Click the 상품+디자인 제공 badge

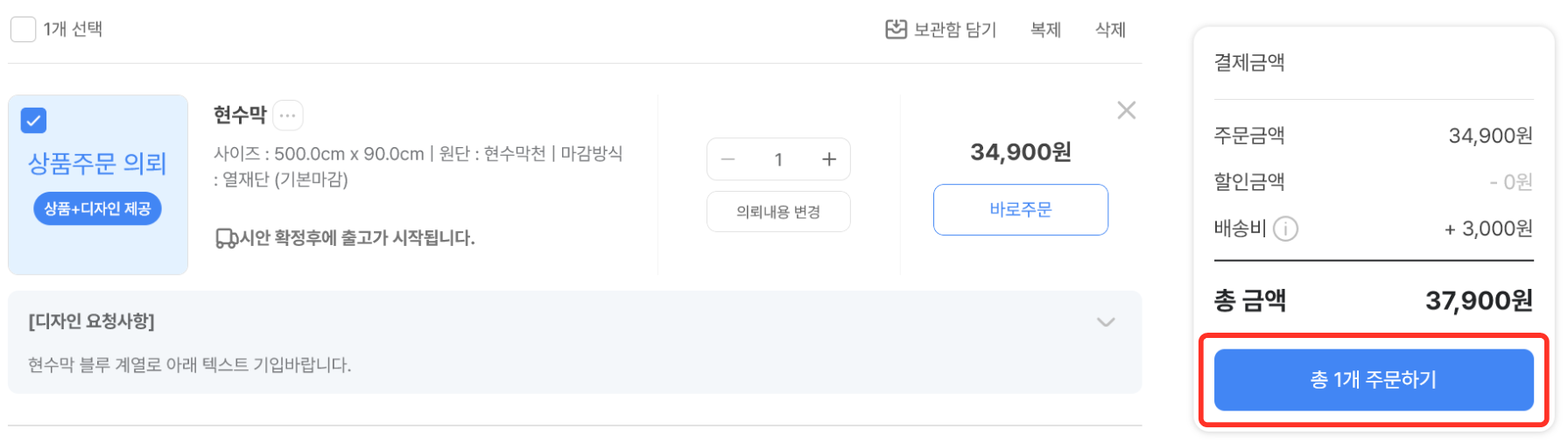tap(97, 209)
